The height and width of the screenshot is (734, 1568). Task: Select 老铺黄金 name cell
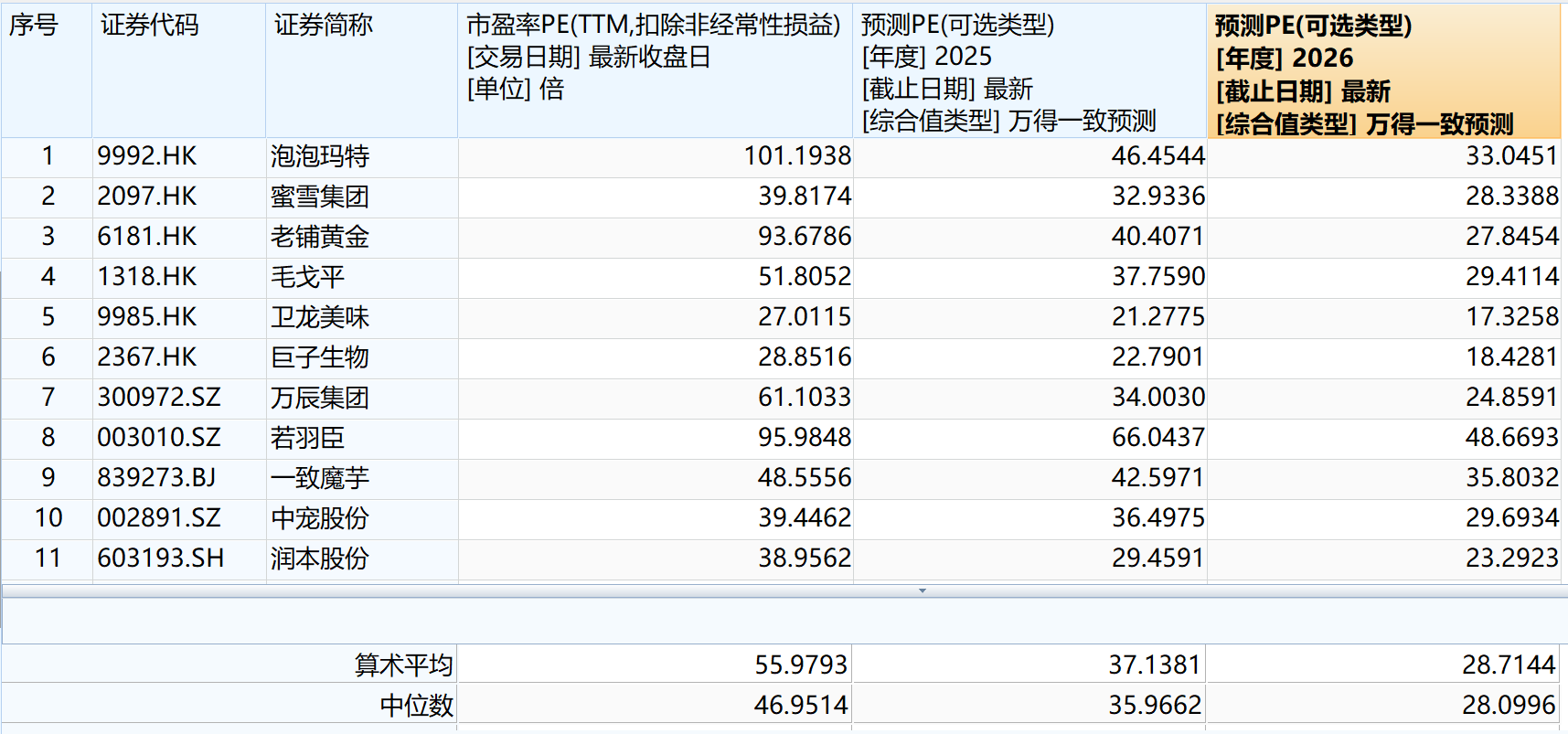point(319,237)
